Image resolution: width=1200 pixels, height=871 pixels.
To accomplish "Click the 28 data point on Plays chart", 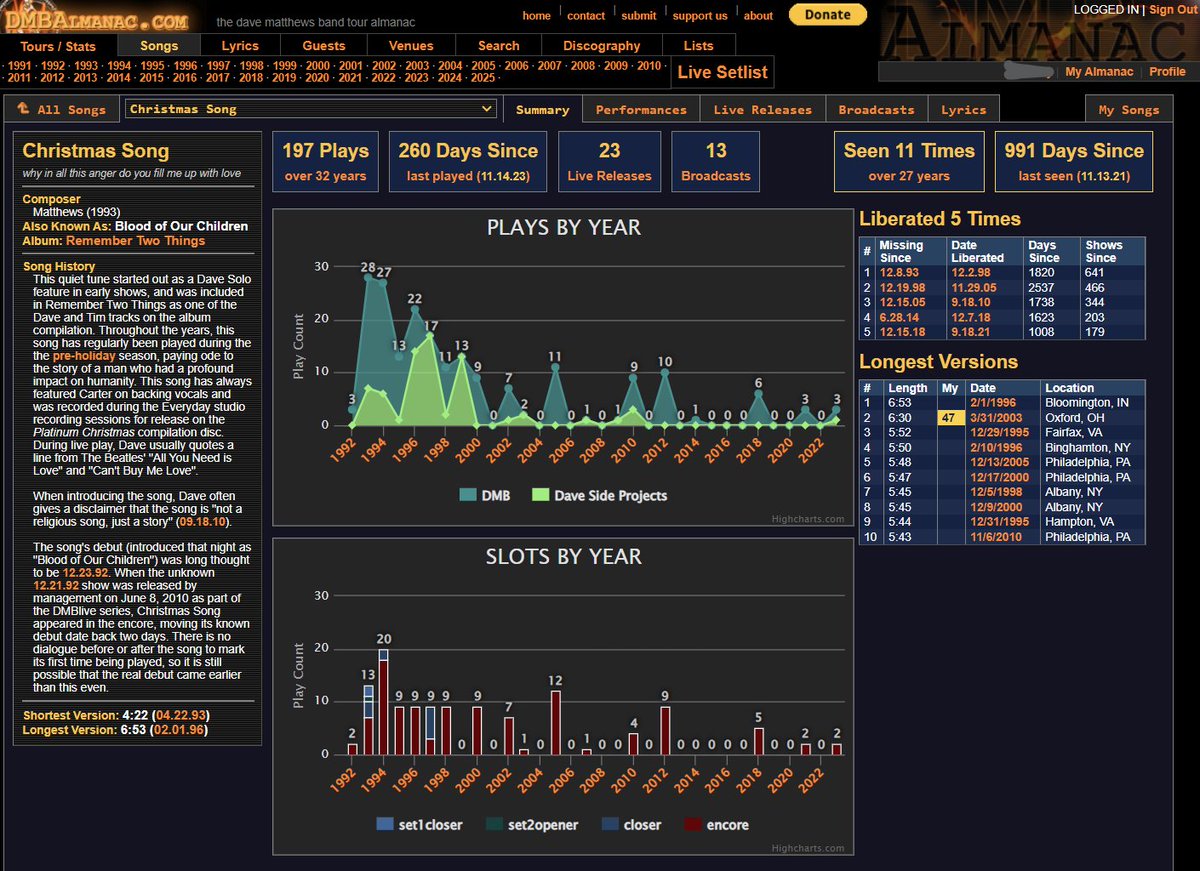I will (368, 277).
